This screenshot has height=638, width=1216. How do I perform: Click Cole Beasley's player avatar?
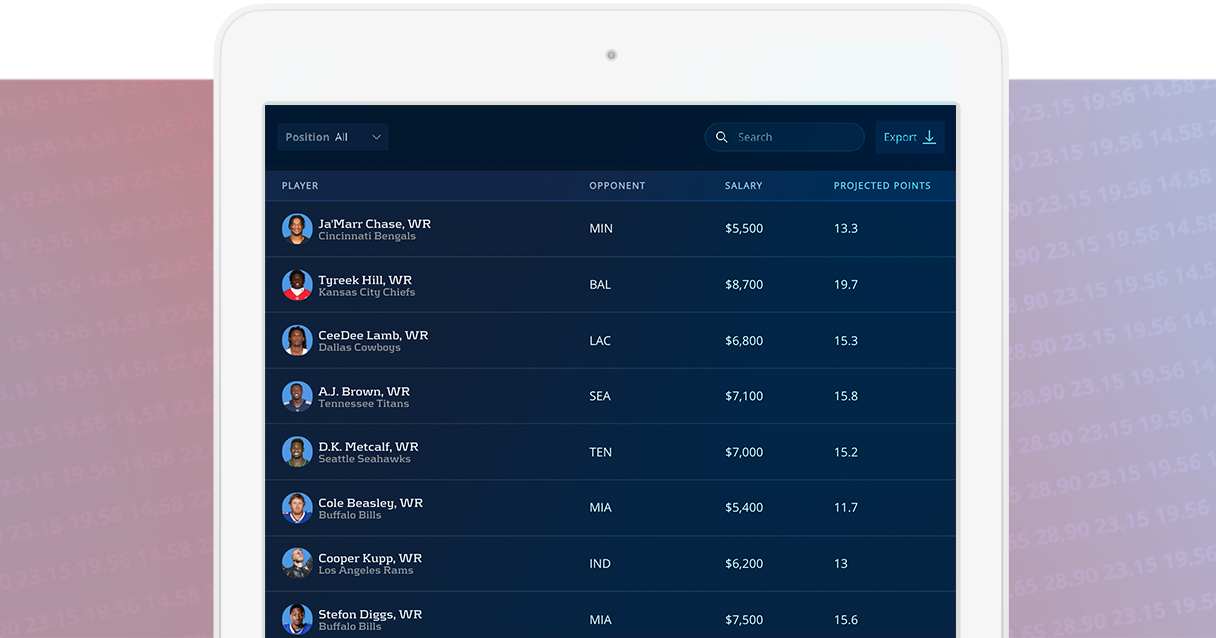[x=297, y=508]
